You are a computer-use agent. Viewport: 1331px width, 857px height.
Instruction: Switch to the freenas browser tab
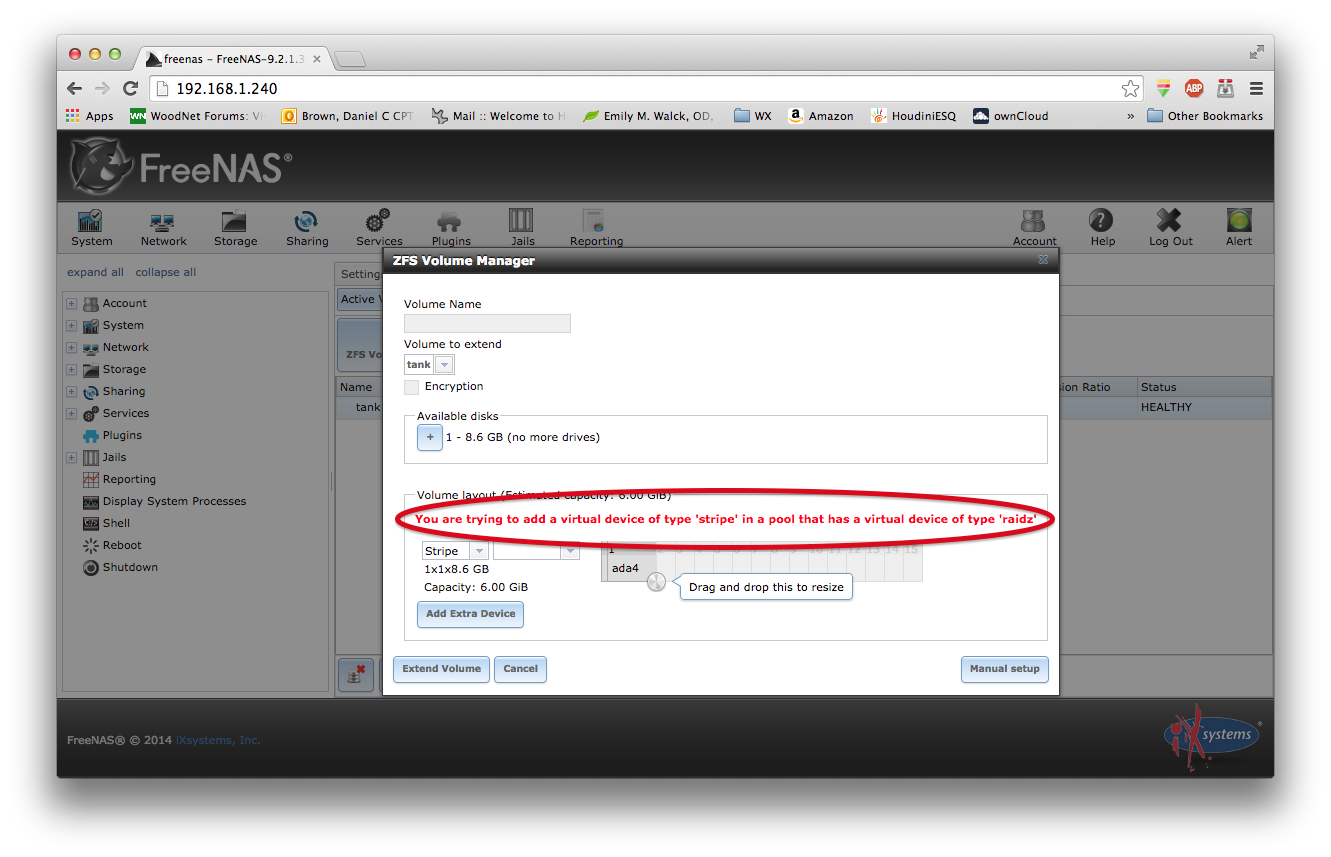pos(234,59)
